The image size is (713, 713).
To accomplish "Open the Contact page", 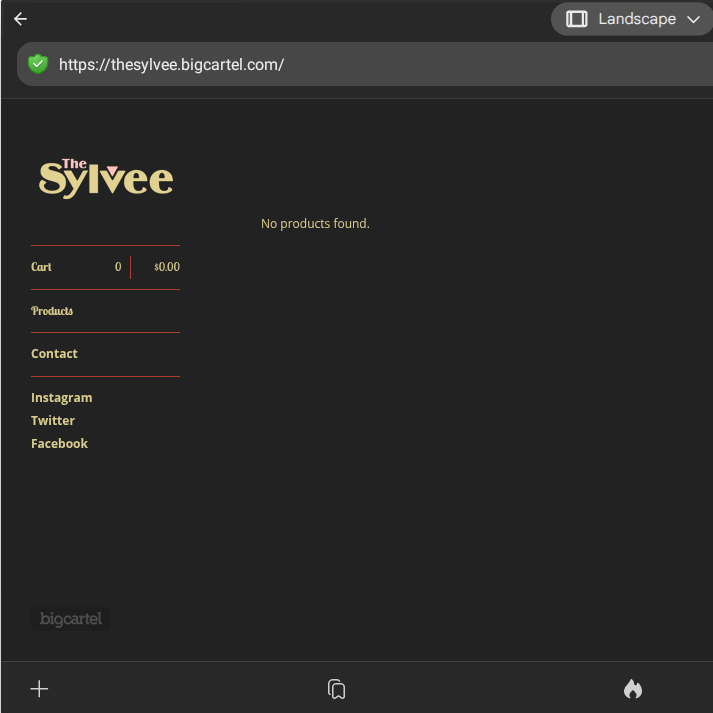I will pos(54,354).
